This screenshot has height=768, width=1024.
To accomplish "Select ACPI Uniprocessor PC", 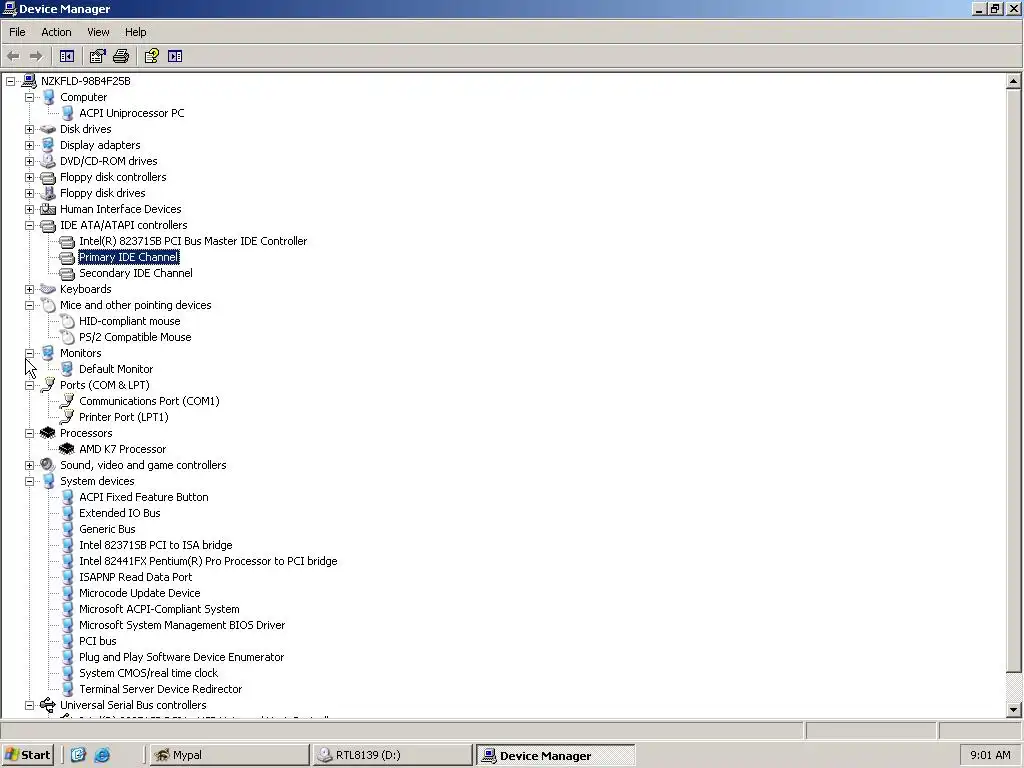I will 132,113.
